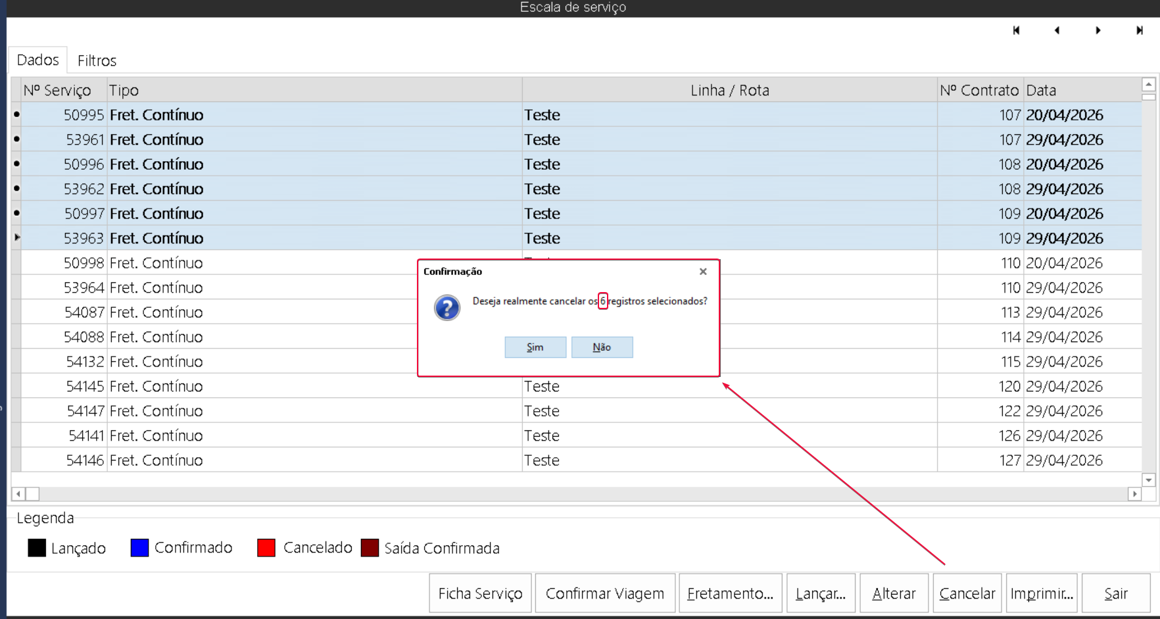
Task: Select service number 54088 cell
Action: point(64,336)
